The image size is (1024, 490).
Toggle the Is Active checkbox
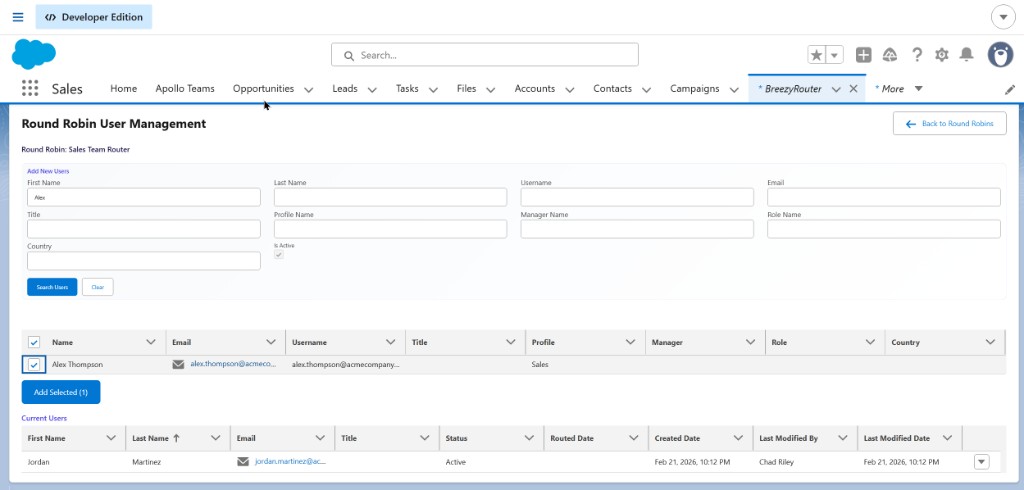tap(279, 255)
